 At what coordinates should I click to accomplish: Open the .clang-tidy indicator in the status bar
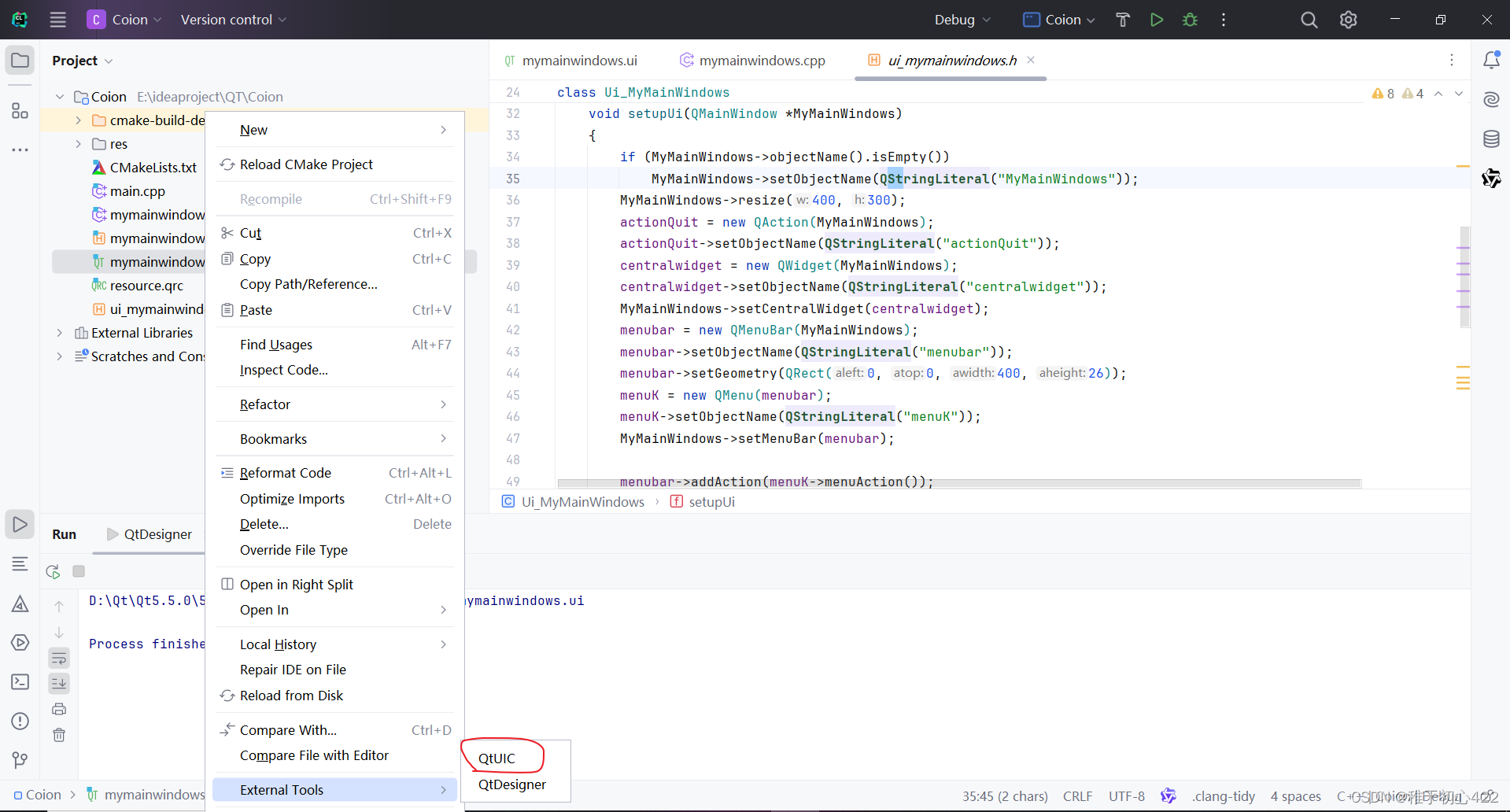point(1224,795)
